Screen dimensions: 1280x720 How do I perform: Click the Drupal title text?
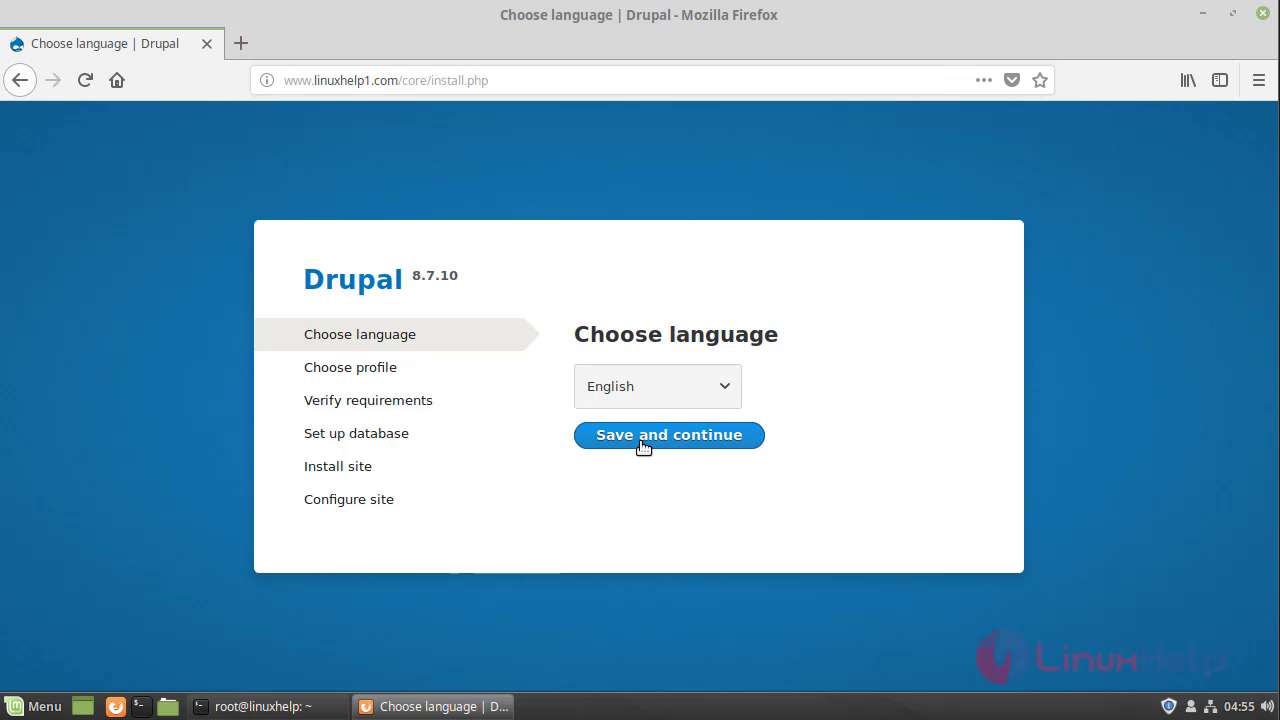pos(353,279)
